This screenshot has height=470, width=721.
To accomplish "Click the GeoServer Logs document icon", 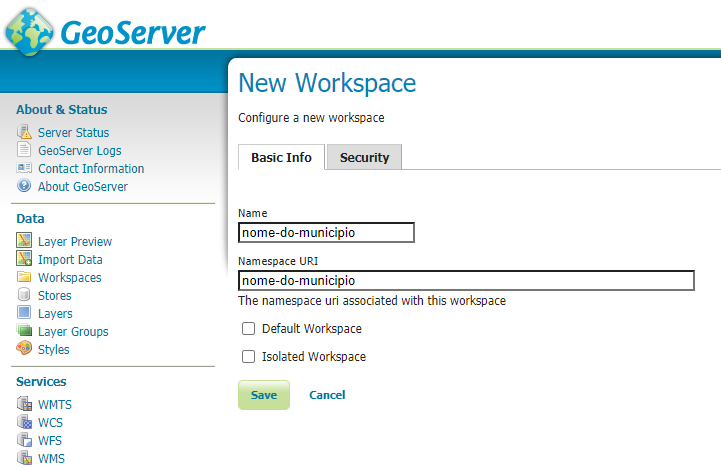I will pos(25,151).
